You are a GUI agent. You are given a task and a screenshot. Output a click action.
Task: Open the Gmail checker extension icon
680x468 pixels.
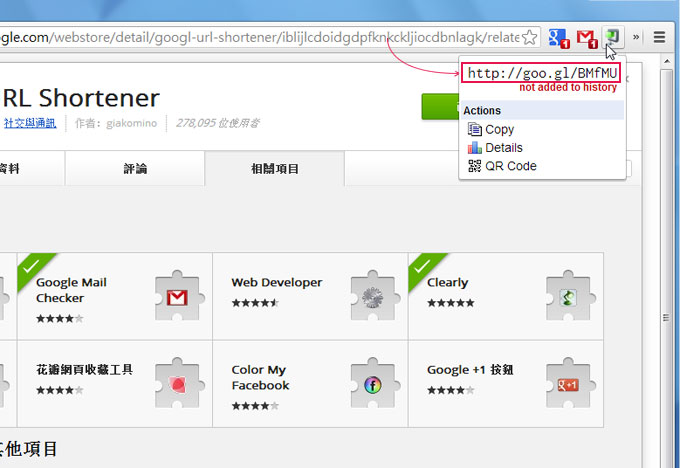click(587, 39)
